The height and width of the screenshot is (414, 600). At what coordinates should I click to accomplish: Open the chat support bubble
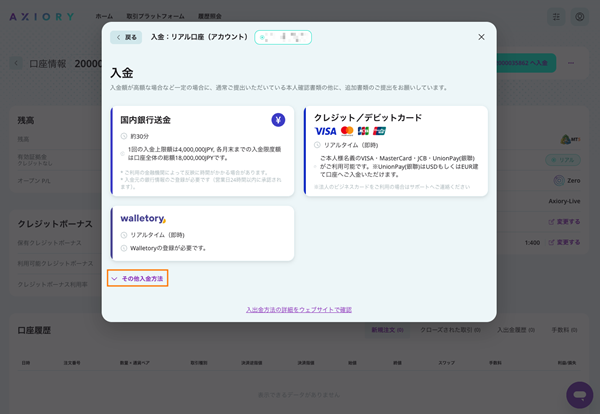580,395
